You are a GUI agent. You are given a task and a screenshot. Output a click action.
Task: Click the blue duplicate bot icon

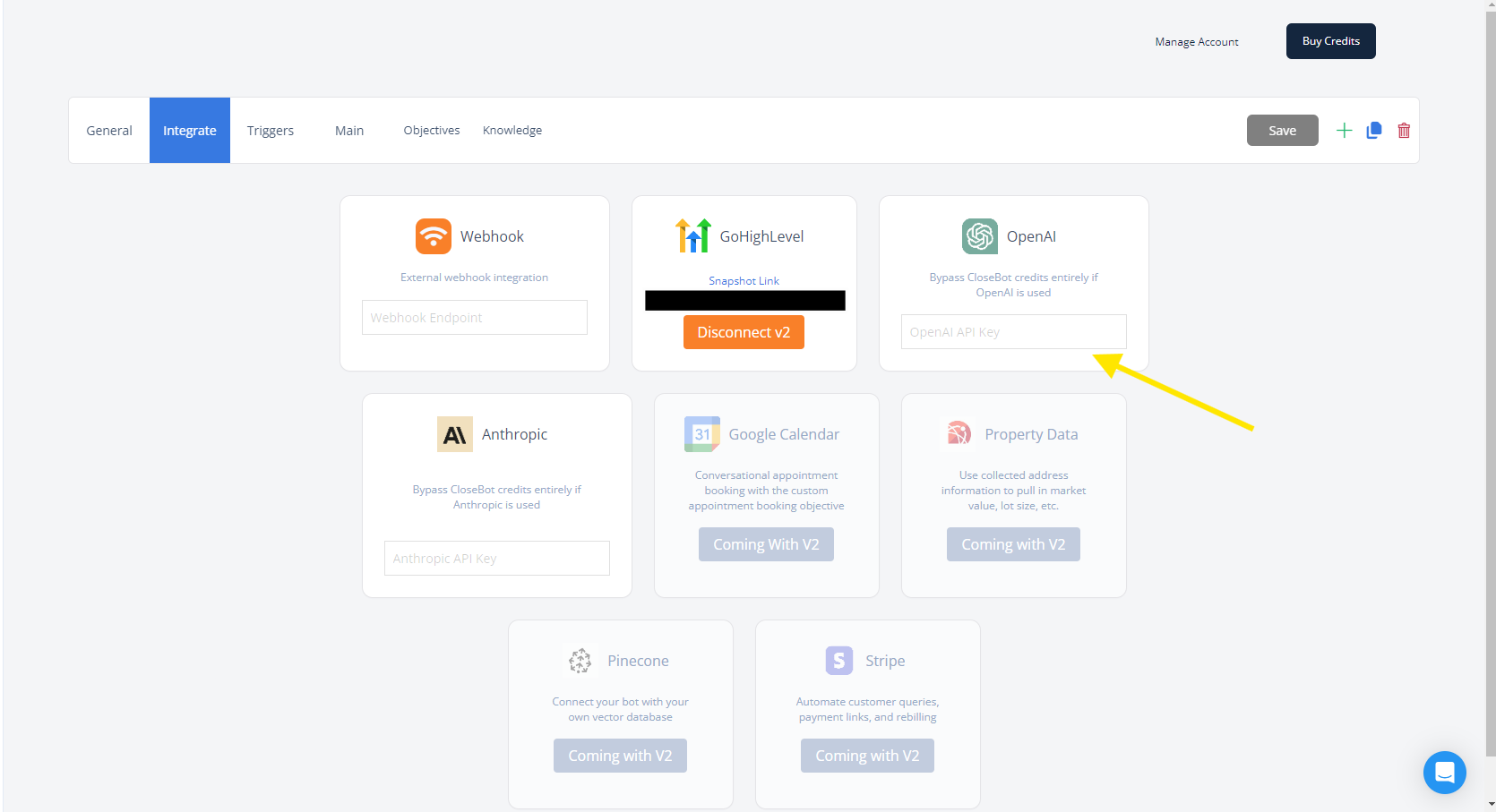[1374, 131]
